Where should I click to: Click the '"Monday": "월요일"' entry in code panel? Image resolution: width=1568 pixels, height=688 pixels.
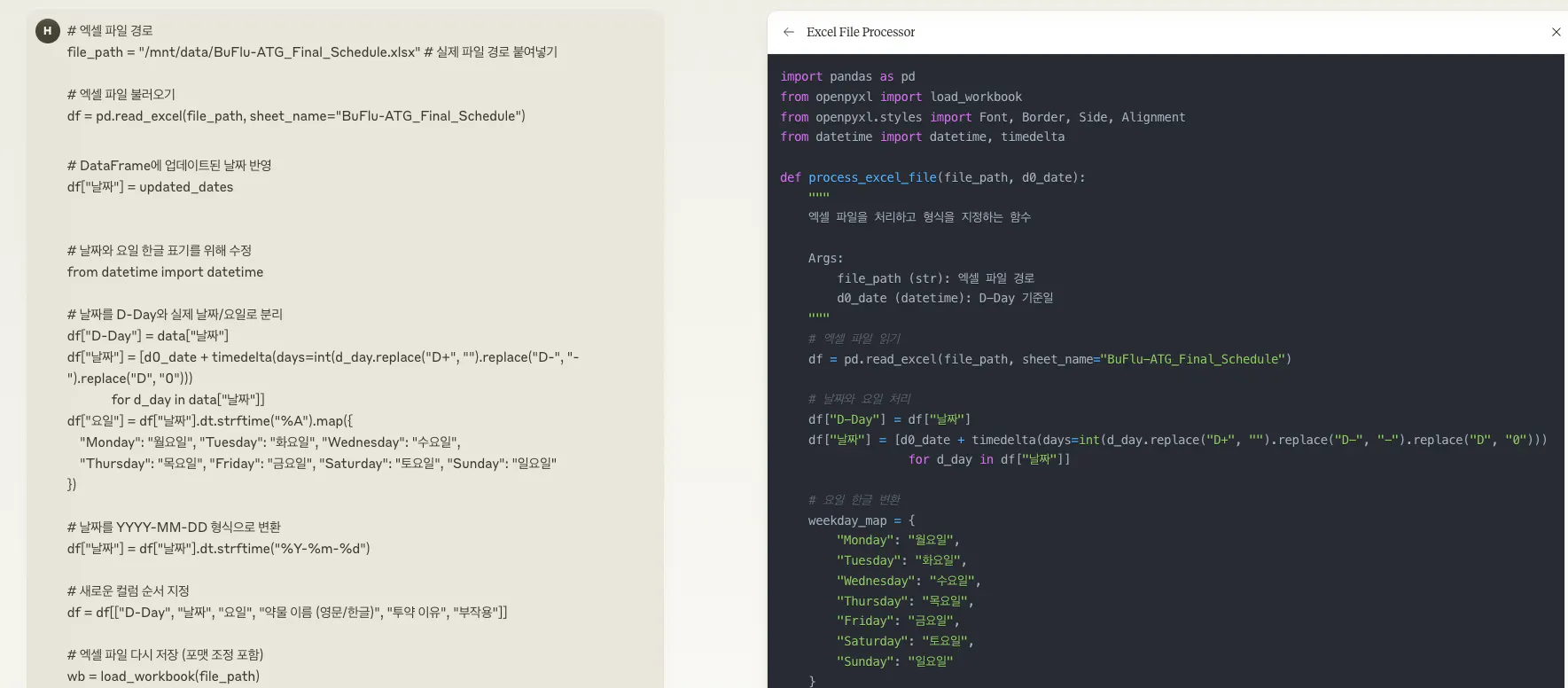pos(898,540)
